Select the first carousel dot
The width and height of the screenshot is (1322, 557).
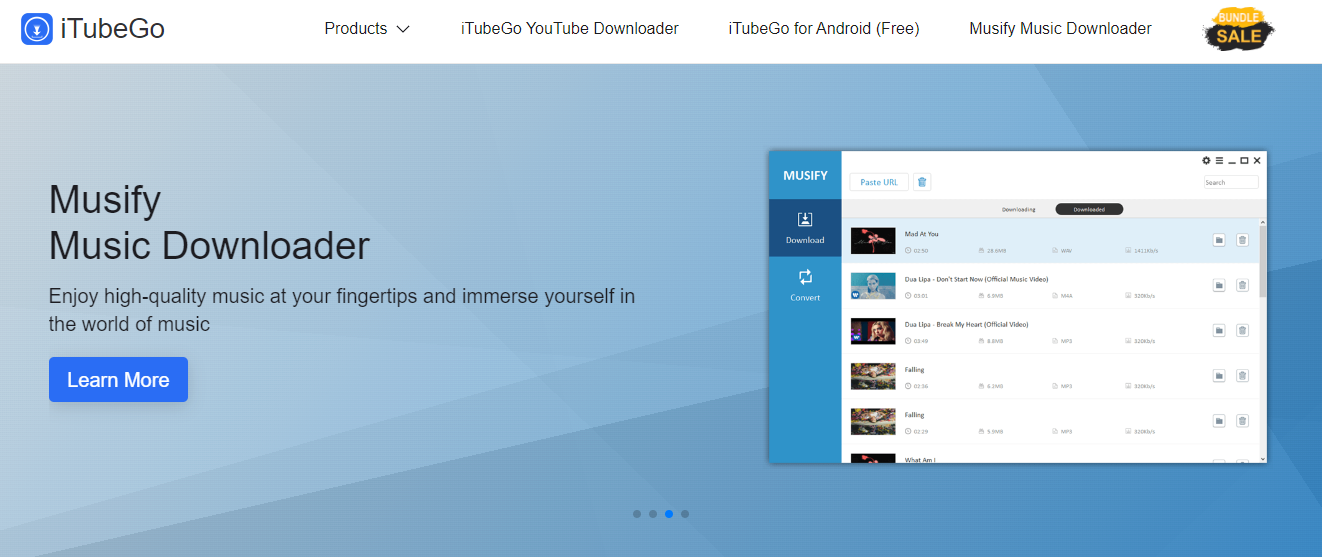[x=637, y=514]
